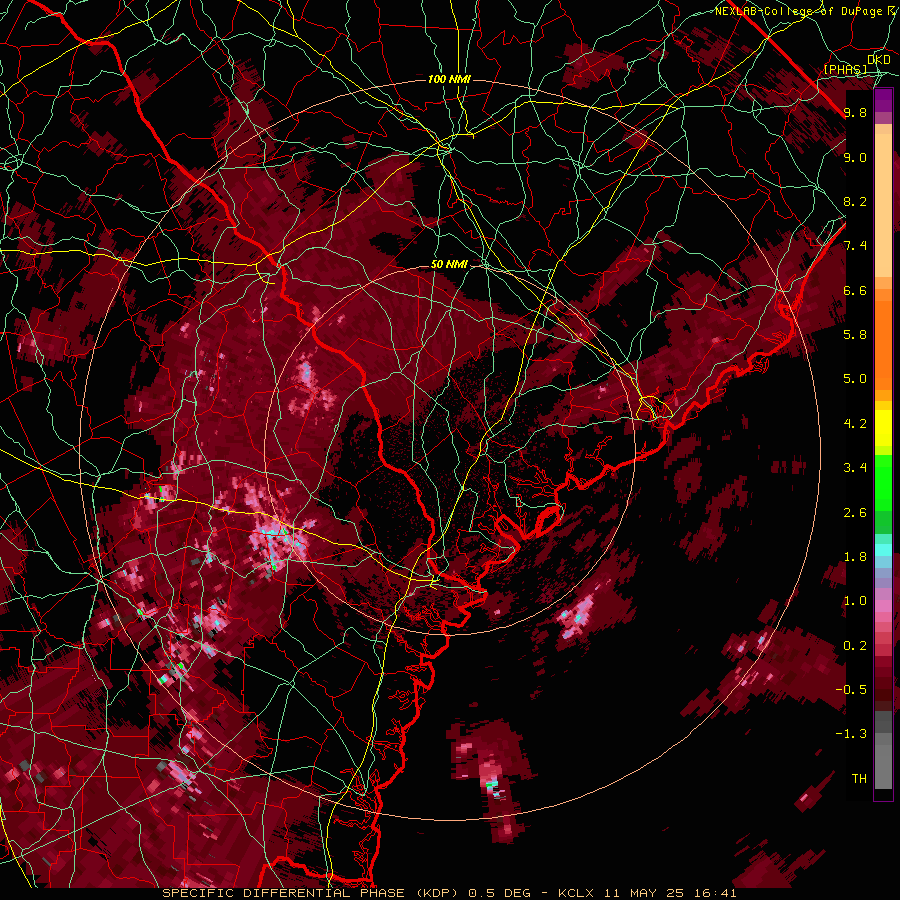Click the "[PHAS]" label above the color scale

pyautogui.click(x=845, y=69)
